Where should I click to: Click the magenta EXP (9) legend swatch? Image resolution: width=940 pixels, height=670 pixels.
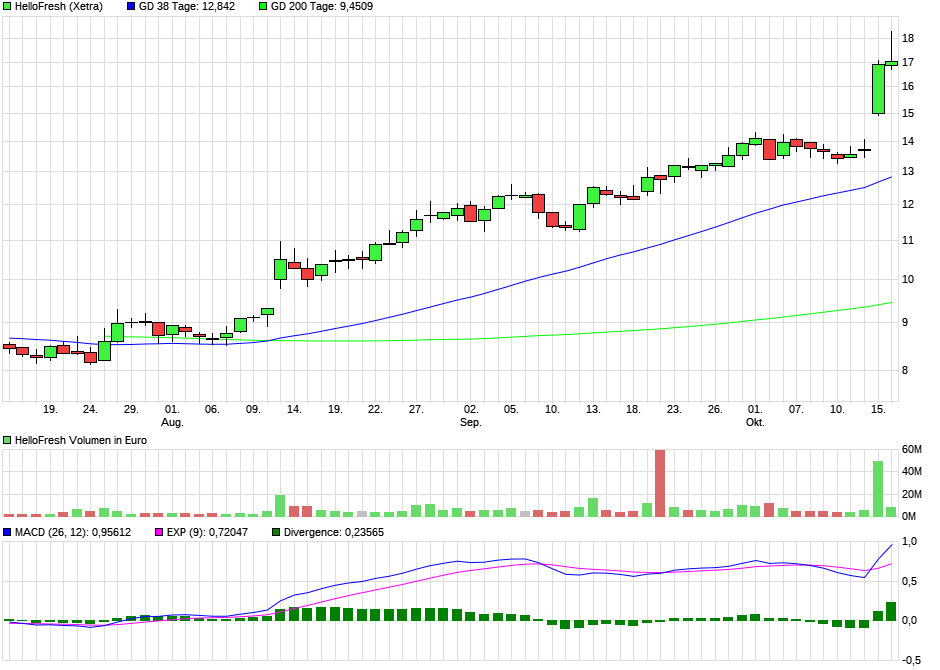[x=159, y=532]
